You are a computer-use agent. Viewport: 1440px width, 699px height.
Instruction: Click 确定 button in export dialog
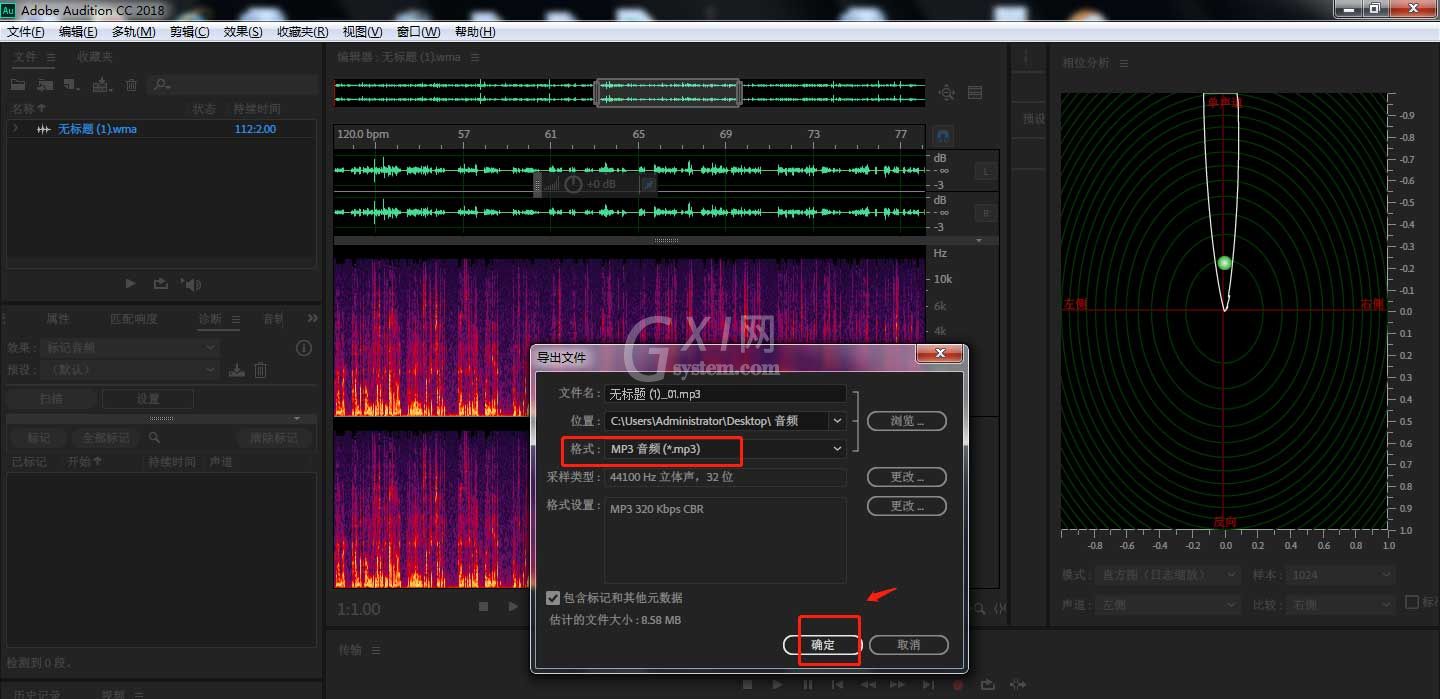click(x=822, y=645)
